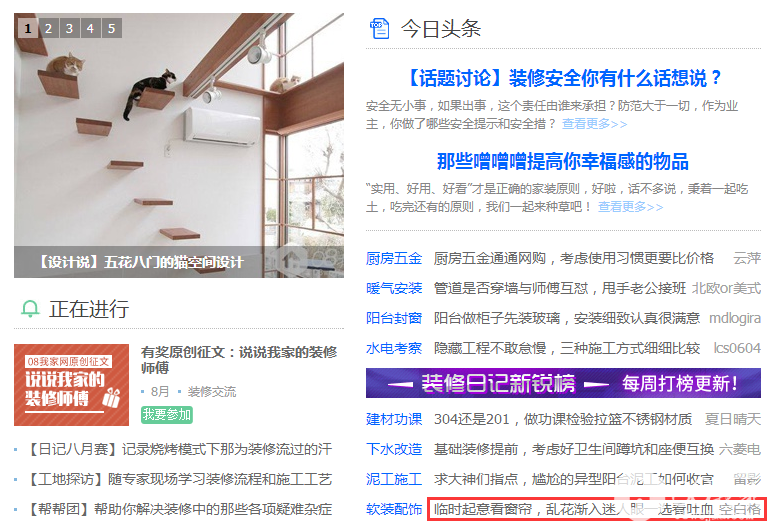Open 说说我家的装修师傅 red thumbnail
This screenshot has height=528, width=769.
[x=72, y=385]
